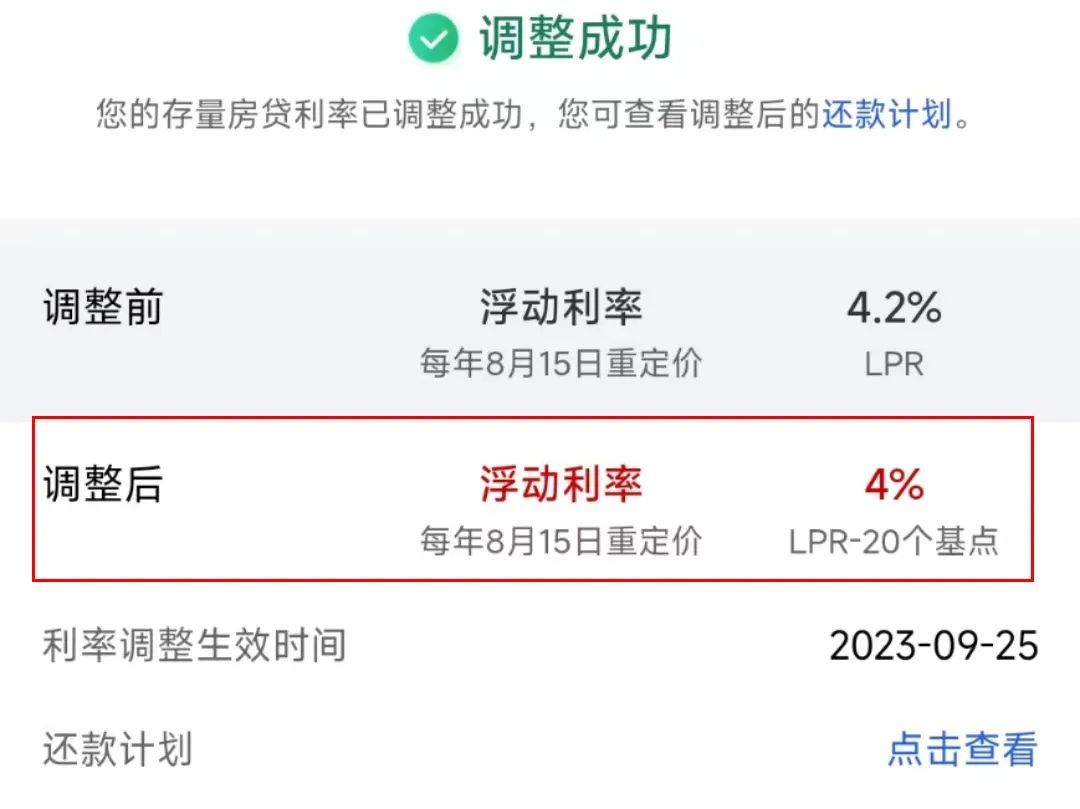The height and width of the screenshot is (809, 1080).
Task: Click the grey 调整前 panel background
Action: [540, 320]
